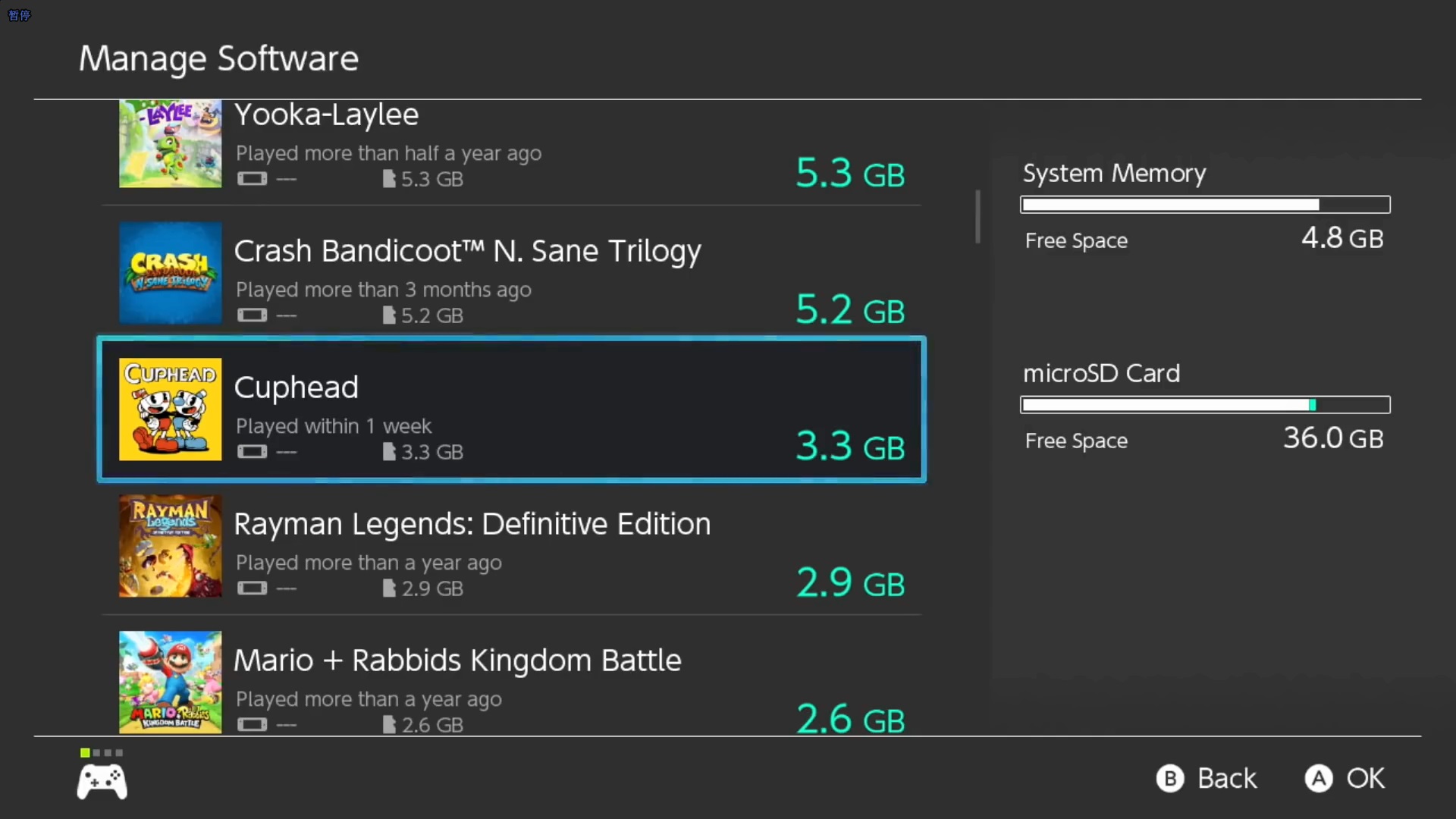Select the Crash Bandicoot cover art icon

tap(171, 273)
